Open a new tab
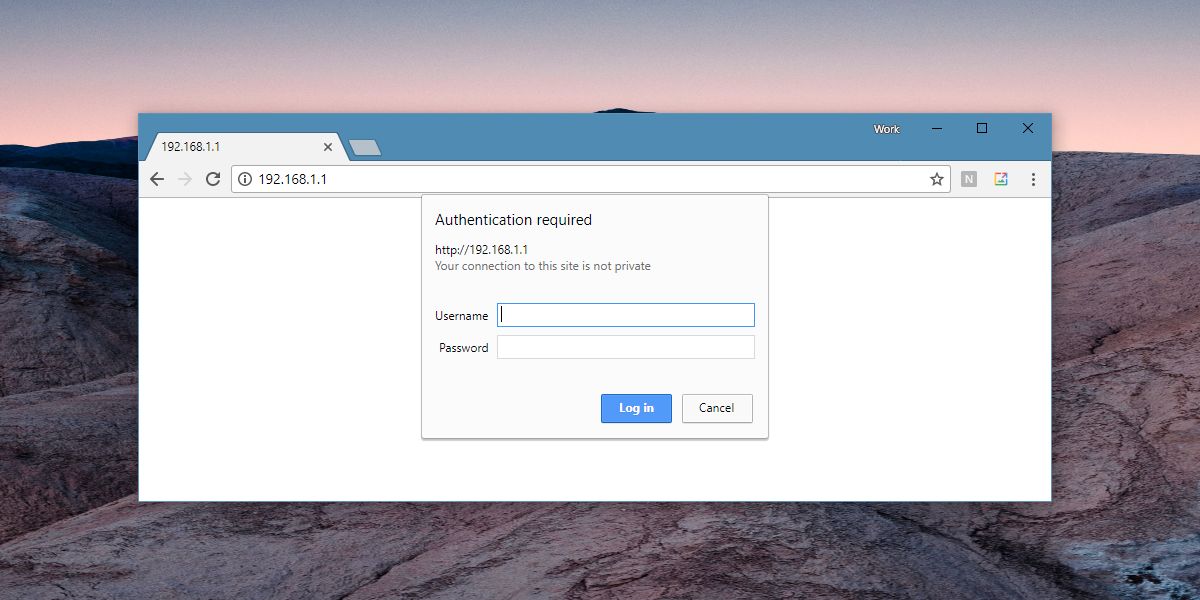The height and width of the screenshot is (600, 1200). click(x=365, y=148)
